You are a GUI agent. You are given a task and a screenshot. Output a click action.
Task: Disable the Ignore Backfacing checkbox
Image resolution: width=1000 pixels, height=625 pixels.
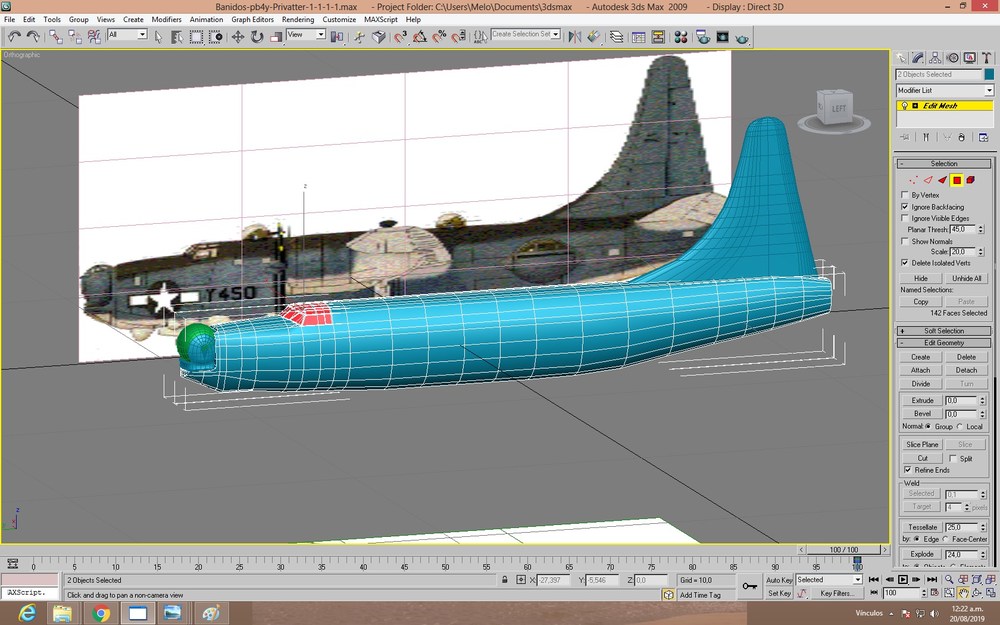(x=904, y=207)
